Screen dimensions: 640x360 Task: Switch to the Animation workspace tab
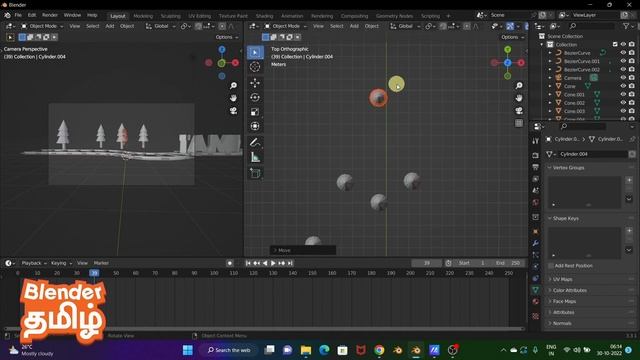[x=292, y=16]
